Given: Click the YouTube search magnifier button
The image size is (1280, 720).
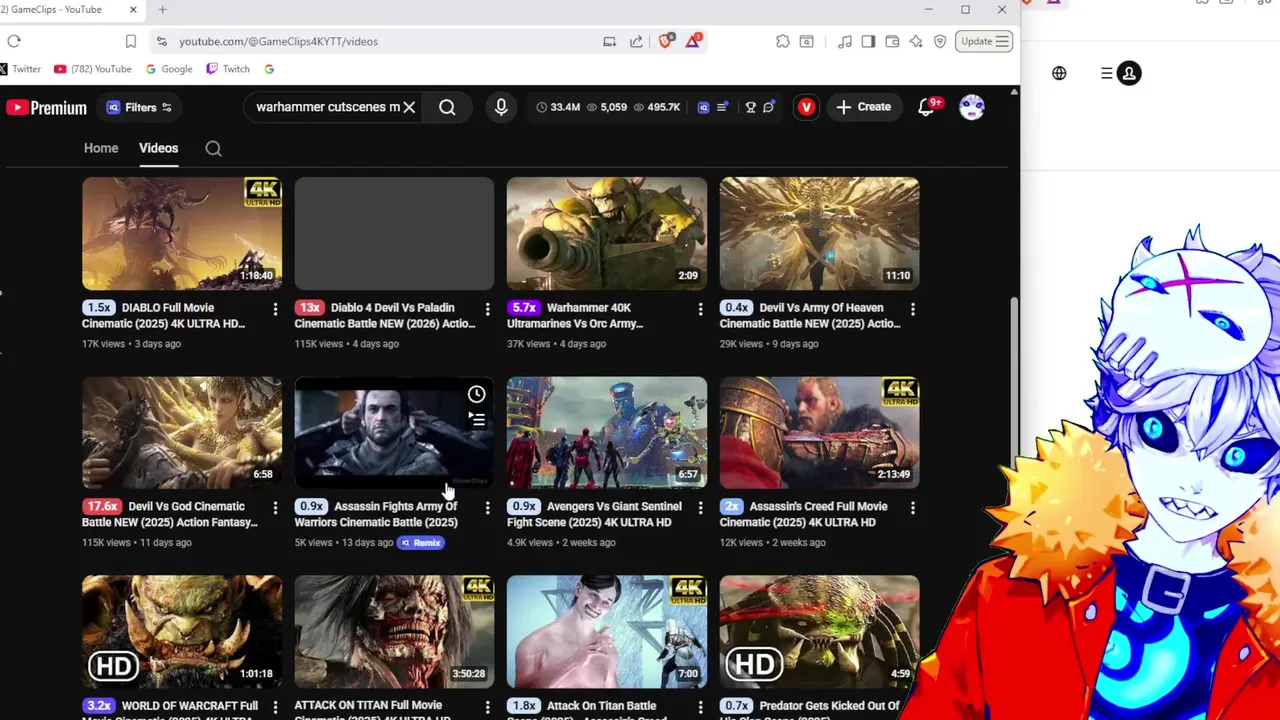Looking at the screenshot, I should pos(447,107).
